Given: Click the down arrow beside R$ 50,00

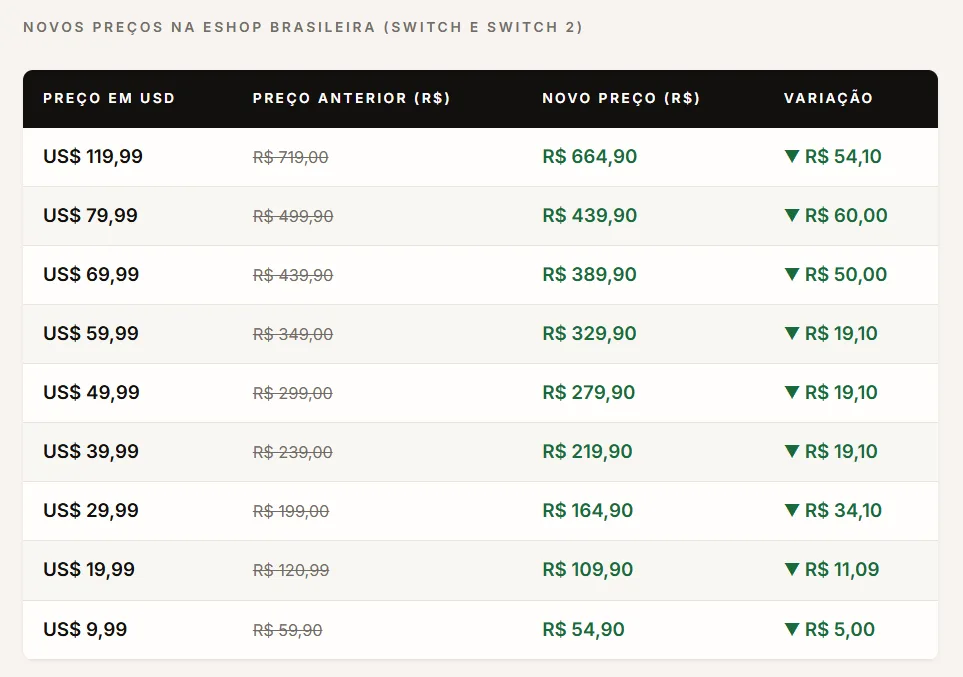Looking at the screenshot, I should pos(792,274).
